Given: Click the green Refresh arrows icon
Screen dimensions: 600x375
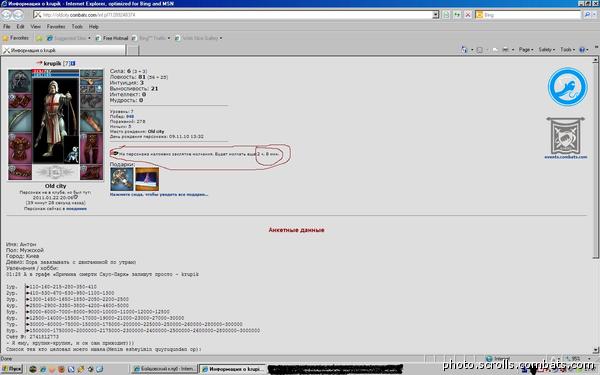Looking at the screenshot, I should (x=457, y=15).
